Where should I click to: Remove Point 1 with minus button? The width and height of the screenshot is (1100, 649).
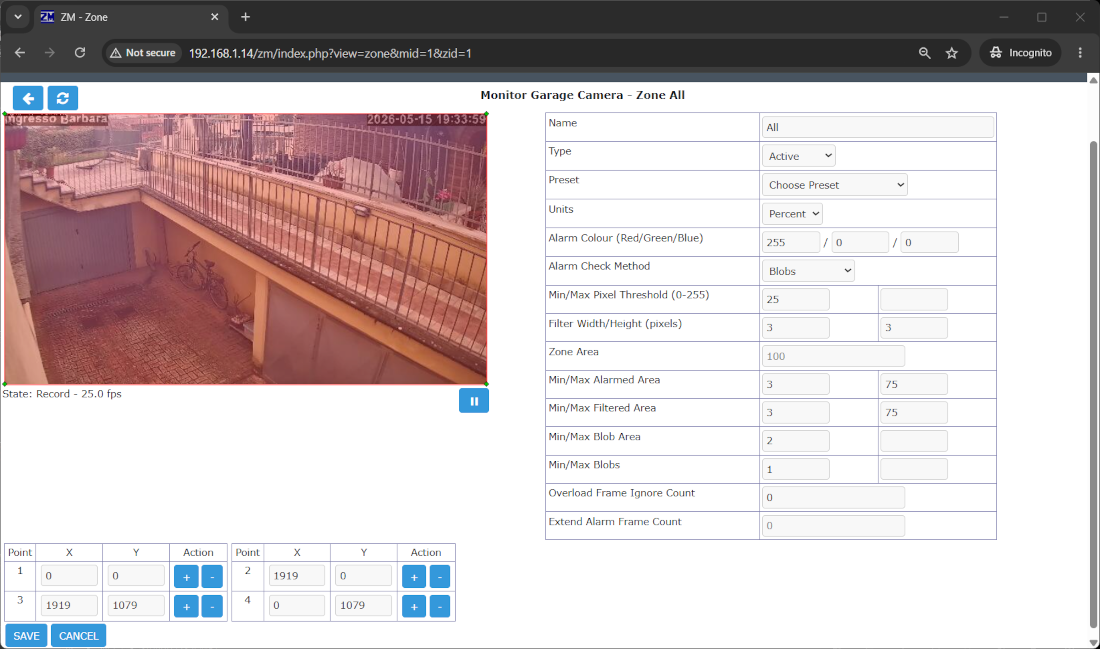coord(212,577)
